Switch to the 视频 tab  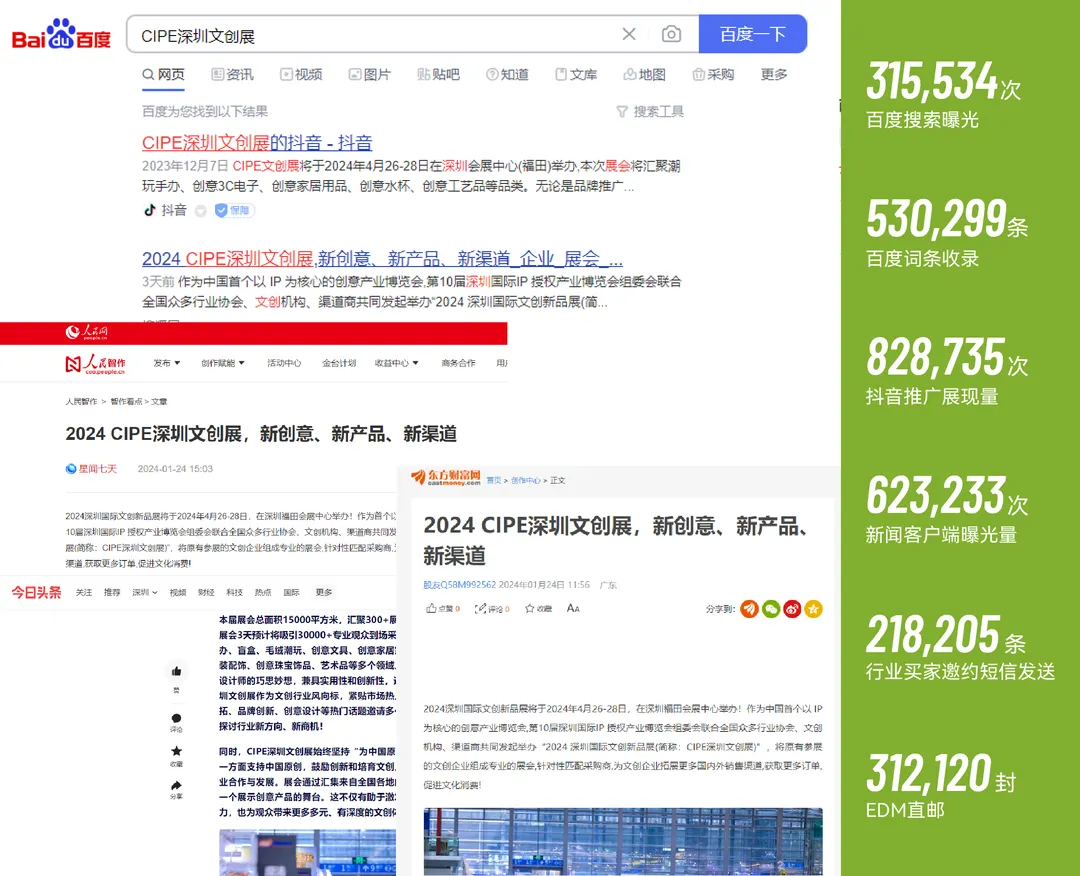(x=301, y=74)
